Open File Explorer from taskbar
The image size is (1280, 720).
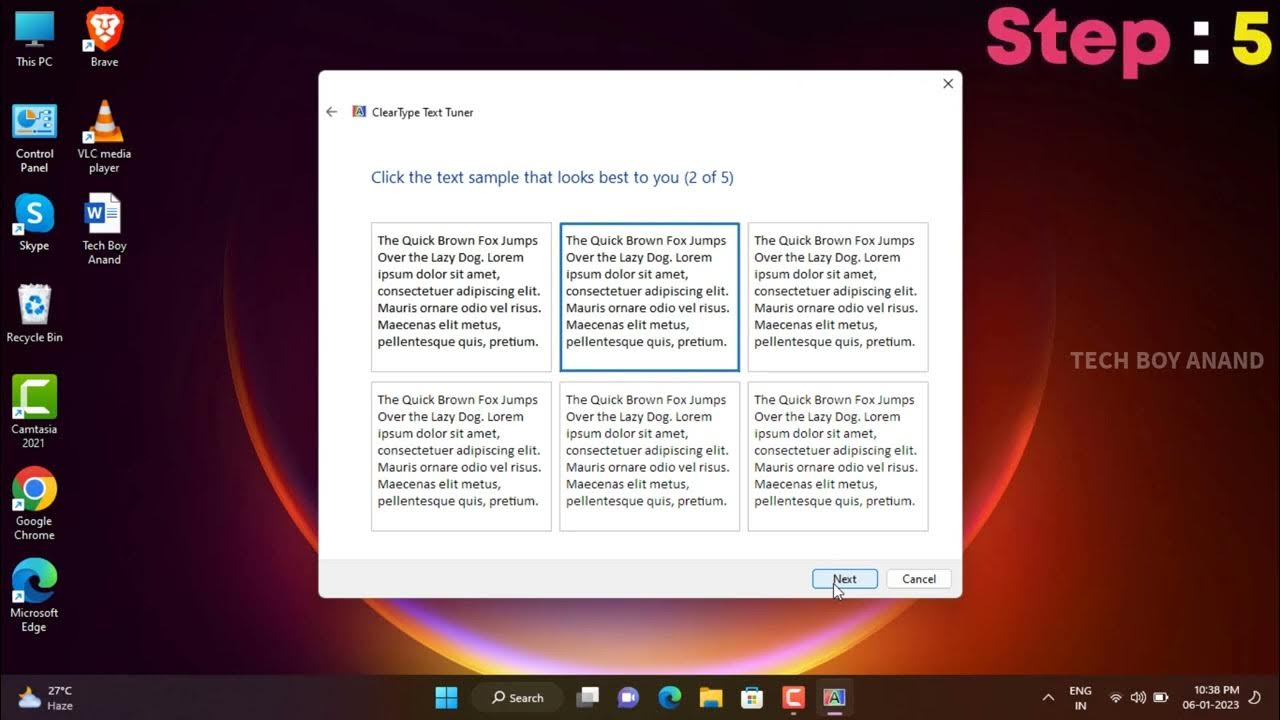[x=710, y=697]
